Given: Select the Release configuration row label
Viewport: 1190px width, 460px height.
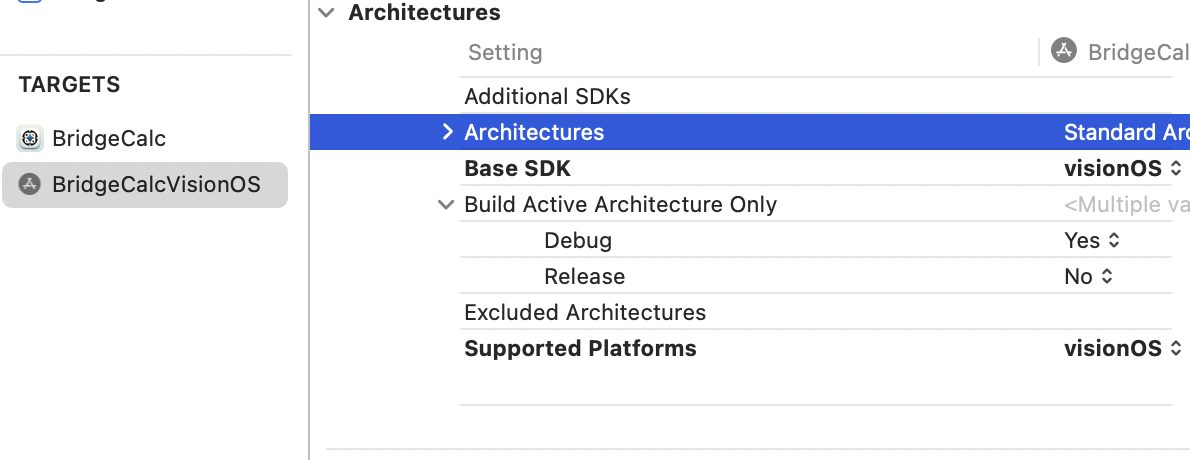Looking at the screenshot, I should coord(584,276).
